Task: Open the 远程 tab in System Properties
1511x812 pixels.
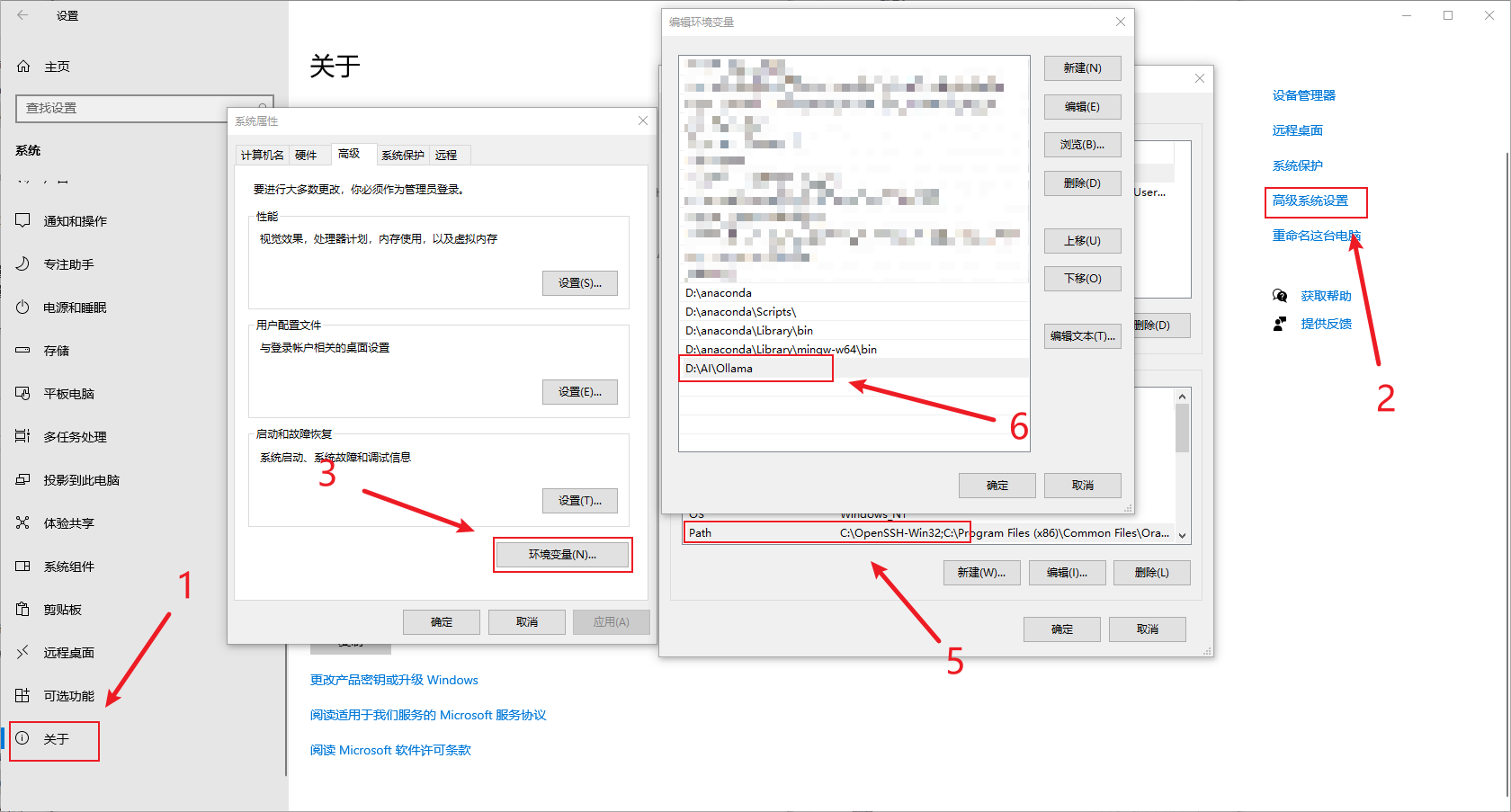Action: [446, 156]
